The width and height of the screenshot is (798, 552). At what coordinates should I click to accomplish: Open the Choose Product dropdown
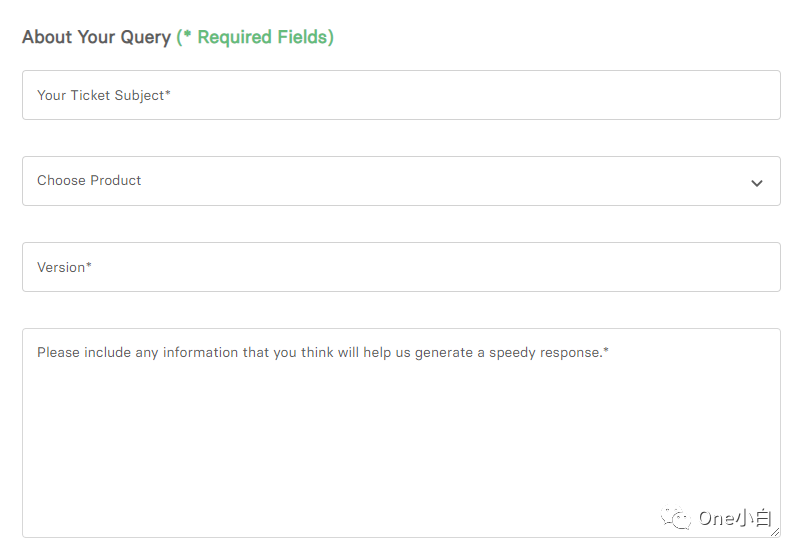(400, 181)
